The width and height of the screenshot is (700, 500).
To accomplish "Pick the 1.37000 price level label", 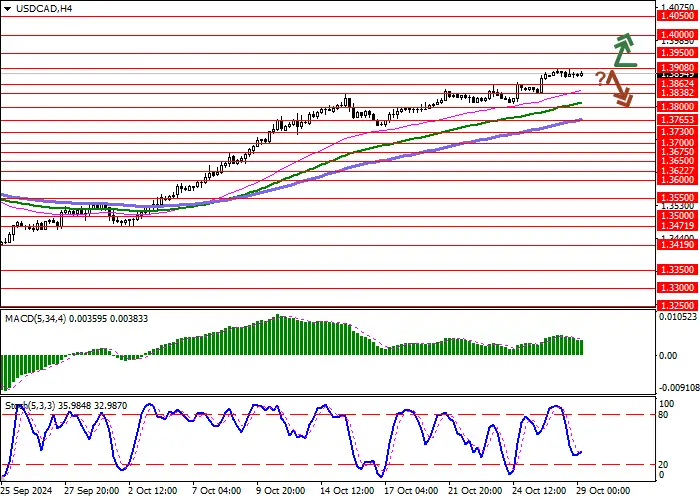I will click(x=677, y=143).
